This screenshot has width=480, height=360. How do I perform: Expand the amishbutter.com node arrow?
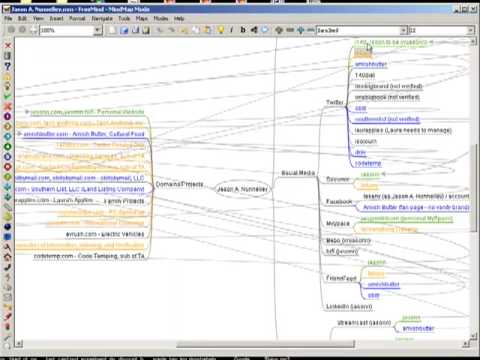click(19, 134)
